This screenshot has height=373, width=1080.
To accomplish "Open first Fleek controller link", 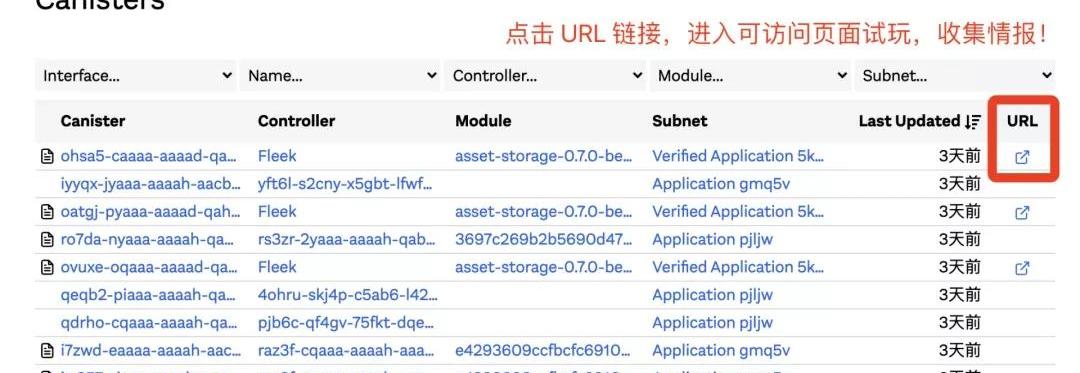I will 277,156.
